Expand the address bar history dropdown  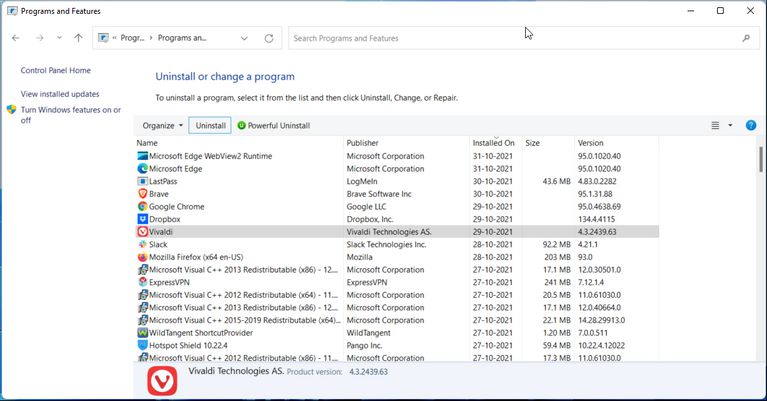(245, 38)
